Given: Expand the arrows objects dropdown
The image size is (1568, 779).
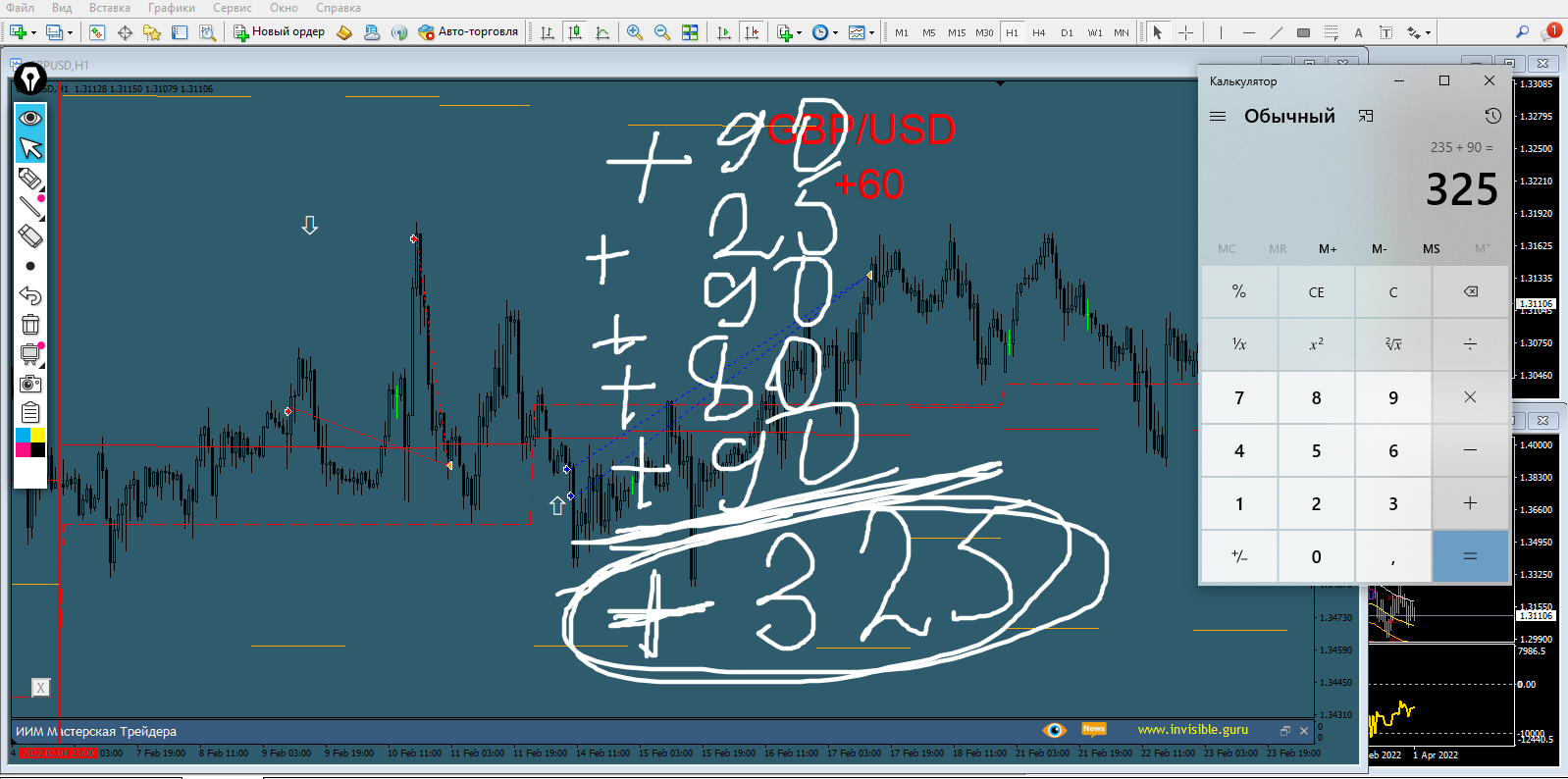Looking at the screenshot, I should 1428,33.
